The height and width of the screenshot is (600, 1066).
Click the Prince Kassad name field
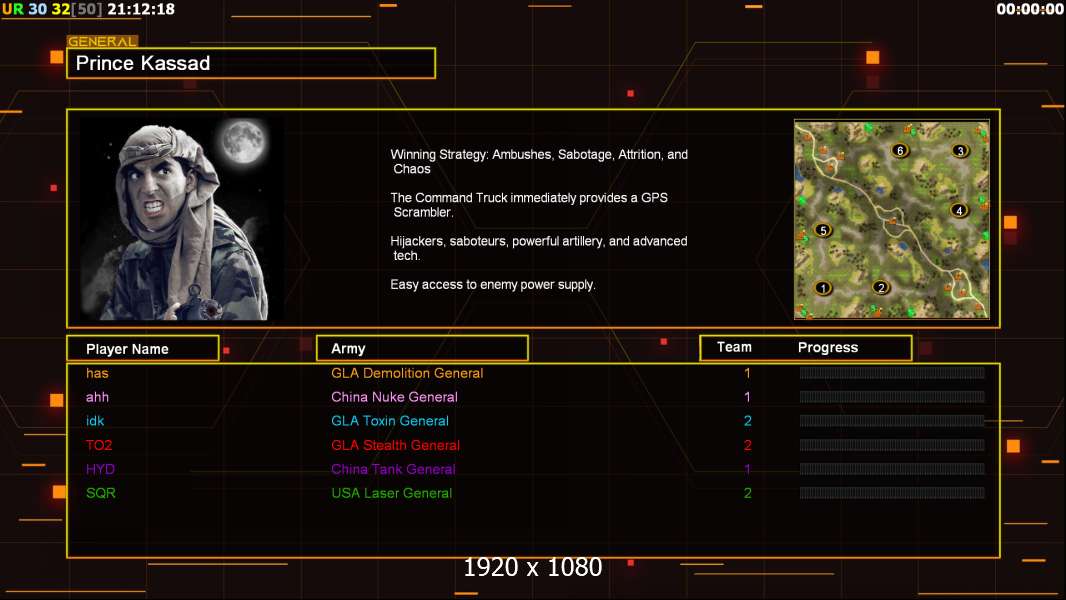click(251, 63)
